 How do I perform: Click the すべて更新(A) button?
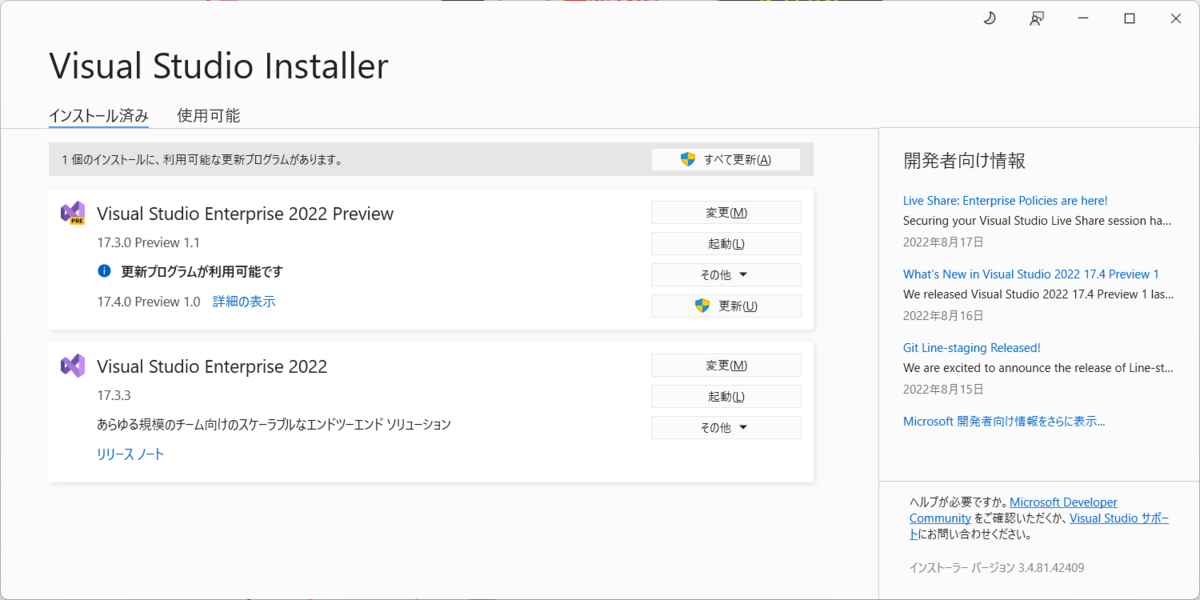pos(726,159)
